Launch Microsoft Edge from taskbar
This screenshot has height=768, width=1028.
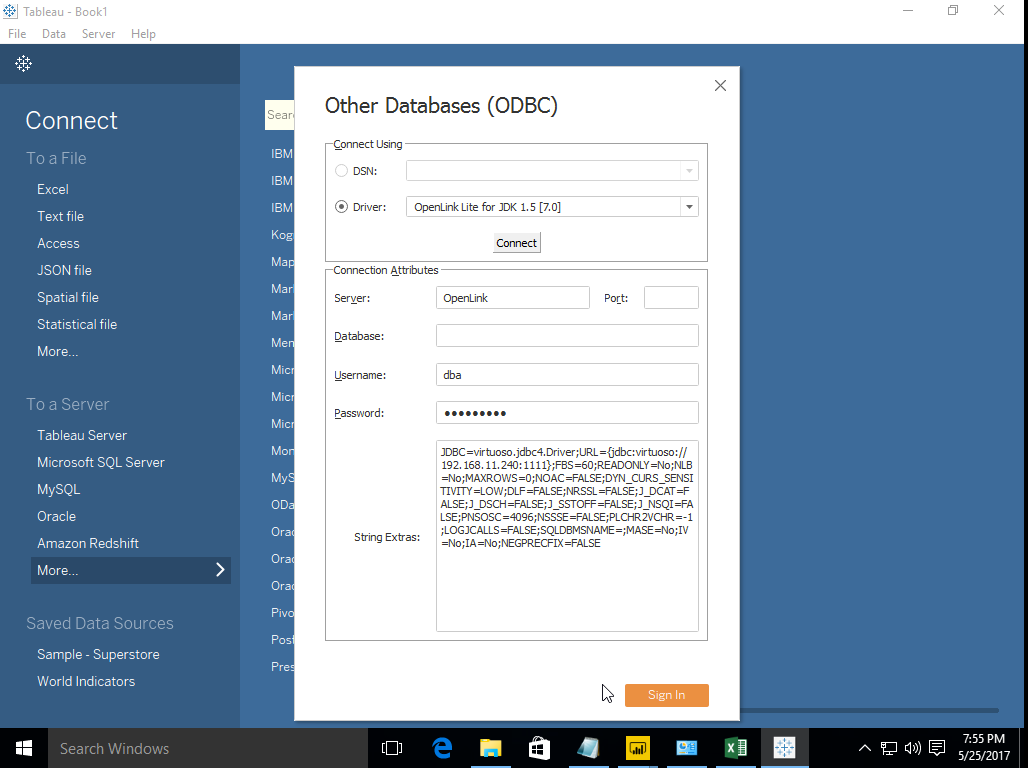(442, 748)
